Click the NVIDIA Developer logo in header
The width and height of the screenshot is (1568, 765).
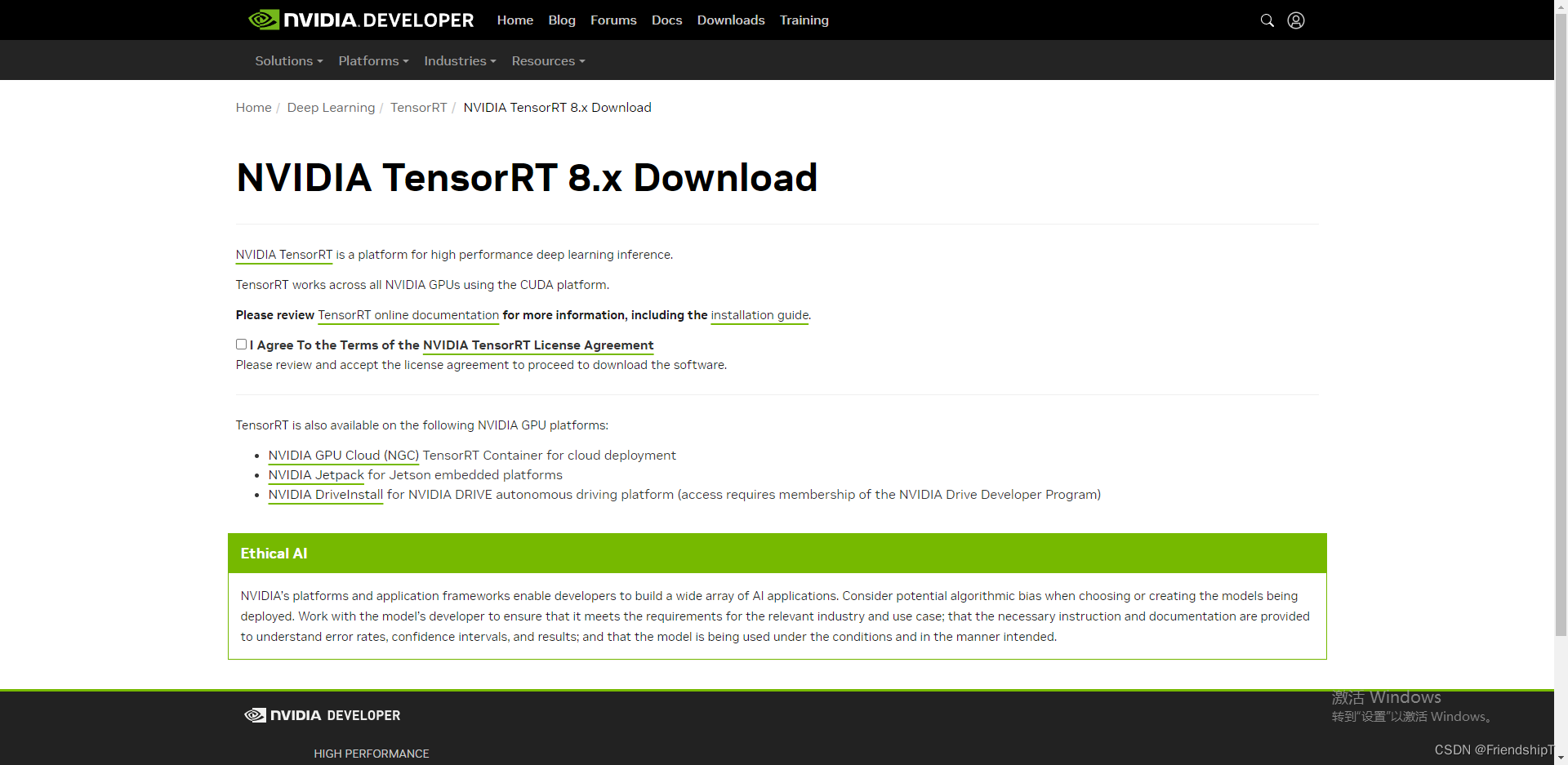[361, 20]
